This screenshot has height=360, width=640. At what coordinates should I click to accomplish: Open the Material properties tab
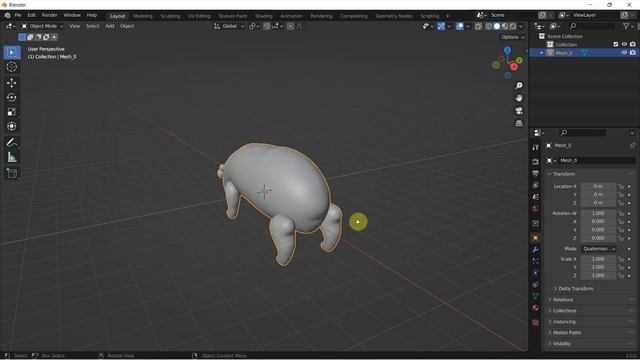536,308
